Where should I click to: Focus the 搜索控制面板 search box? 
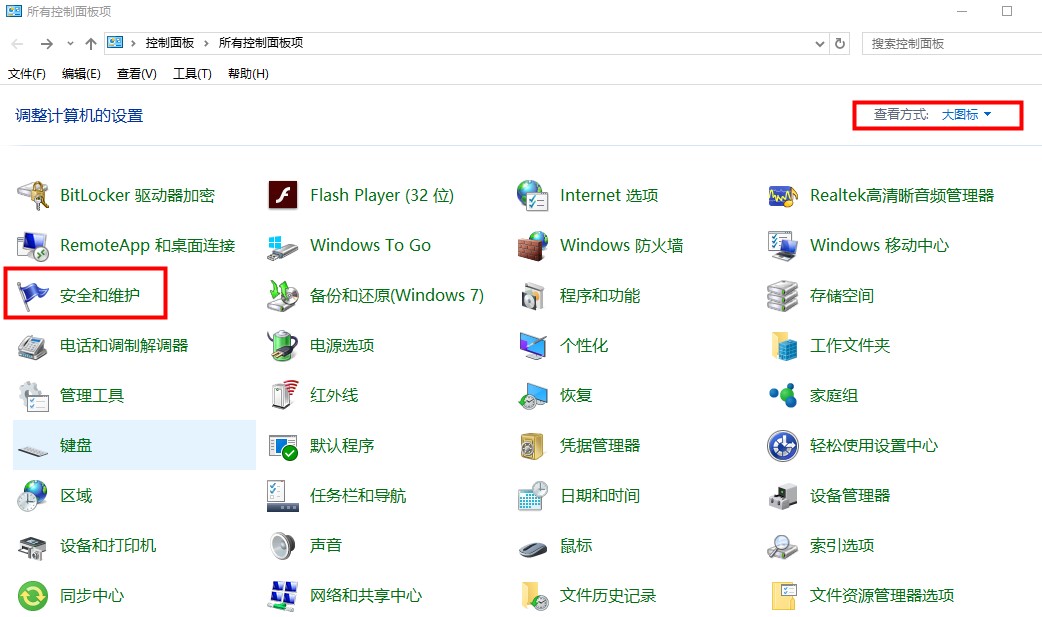pyautogui.click(x=952, y=43)
